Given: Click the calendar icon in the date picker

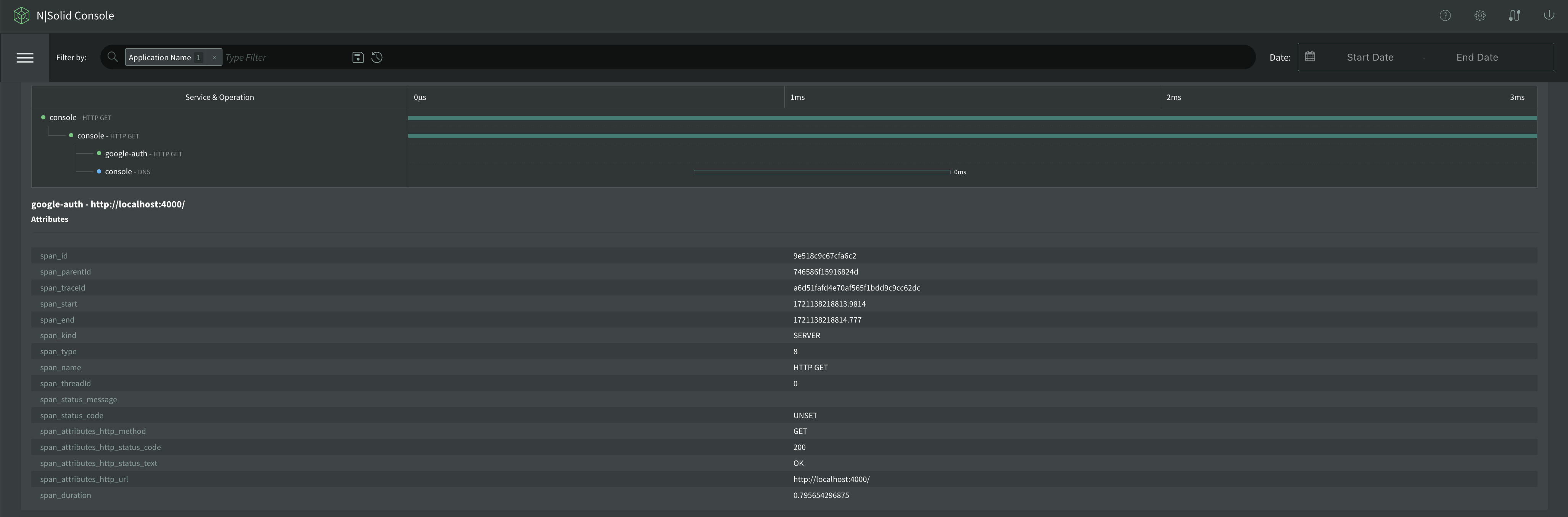Looking at the screenshot, I should coord(1310,56).
